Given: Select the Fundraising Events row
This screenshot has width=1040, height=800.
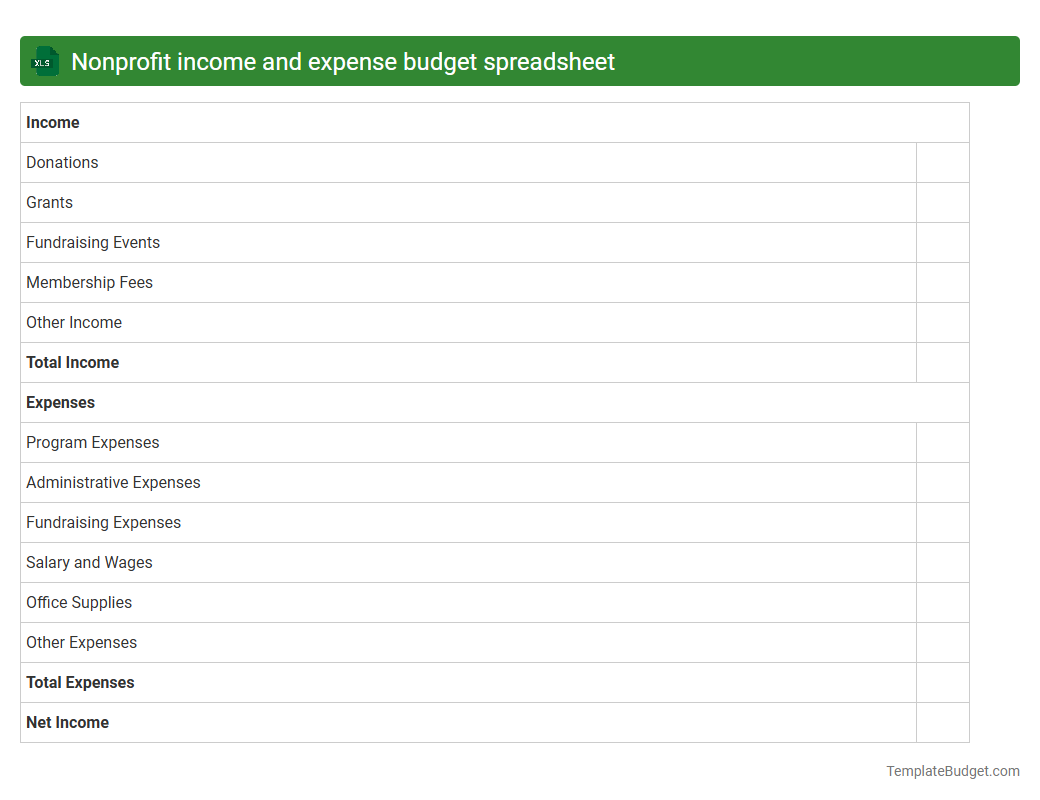Looking at the screenshot, I should (x=93, y=242).
